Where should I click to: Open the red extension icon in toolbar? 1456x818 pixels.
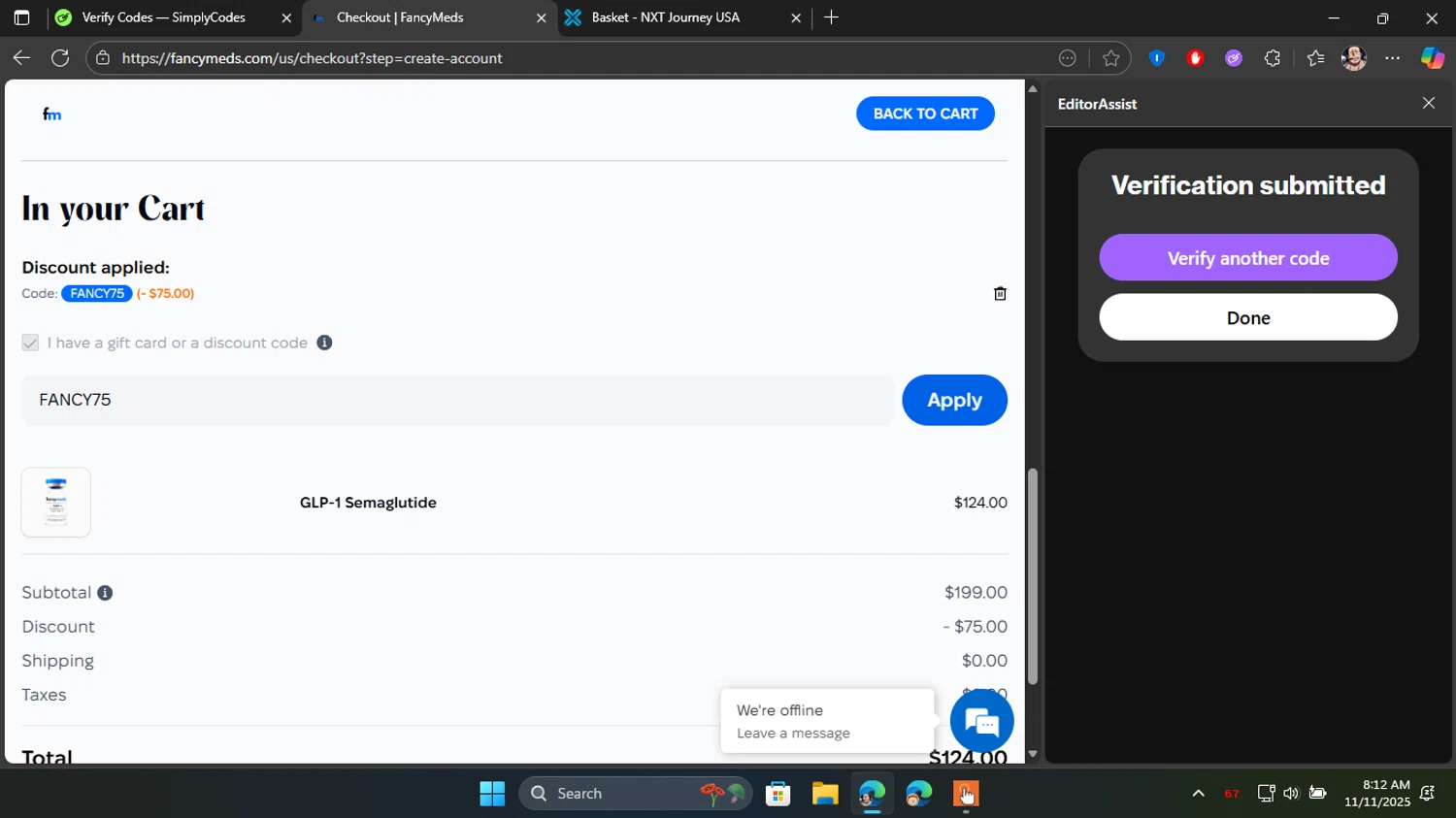pyautogui.click(x=1195, y=58)
